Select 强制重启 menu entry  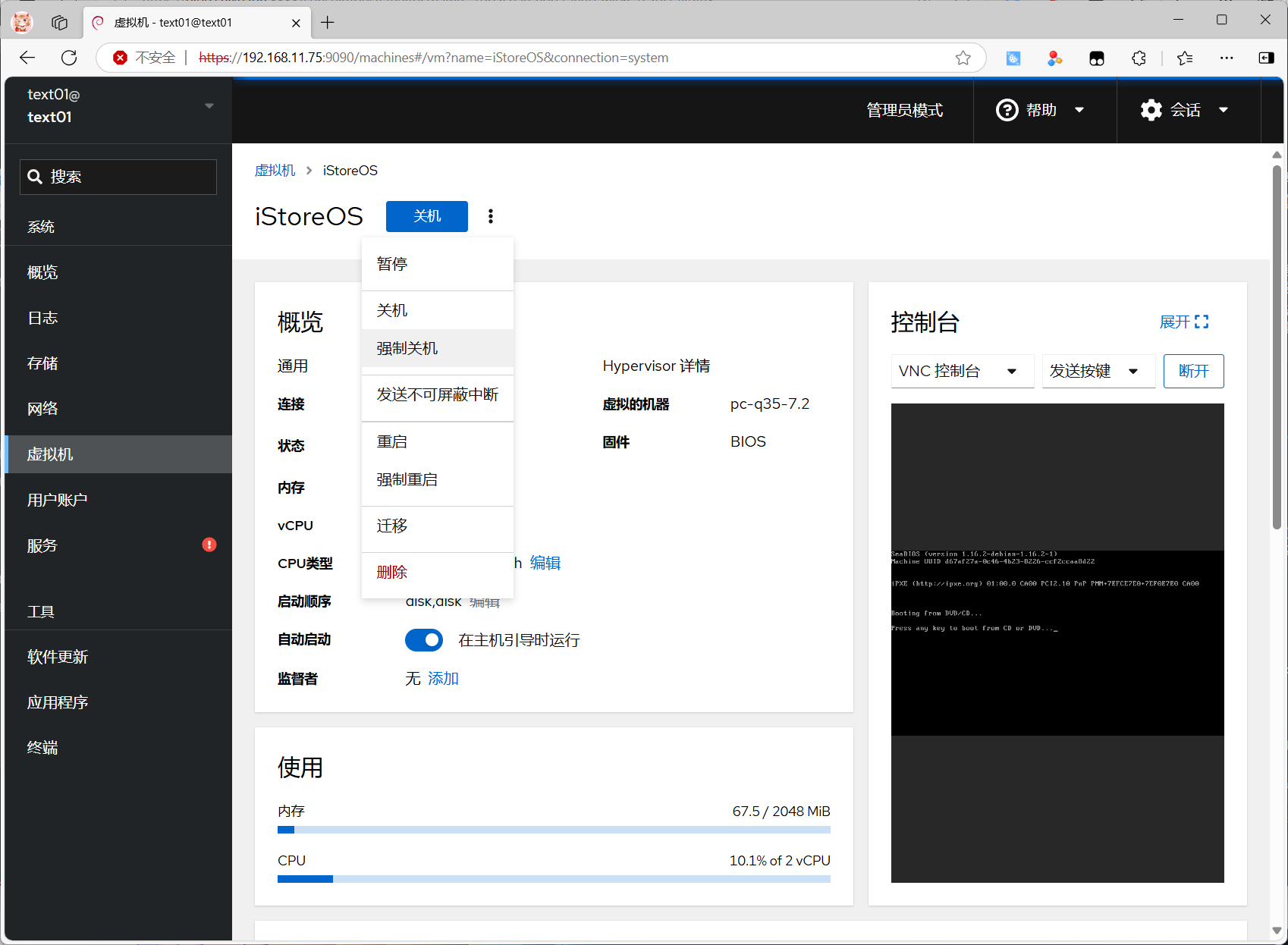(407, 479)
